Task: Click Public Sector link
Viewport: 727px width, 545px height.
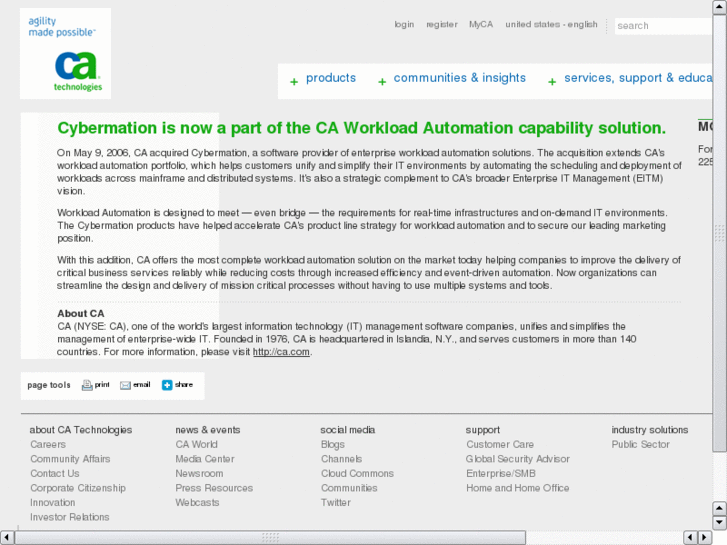Action: [x=640, y=444]
